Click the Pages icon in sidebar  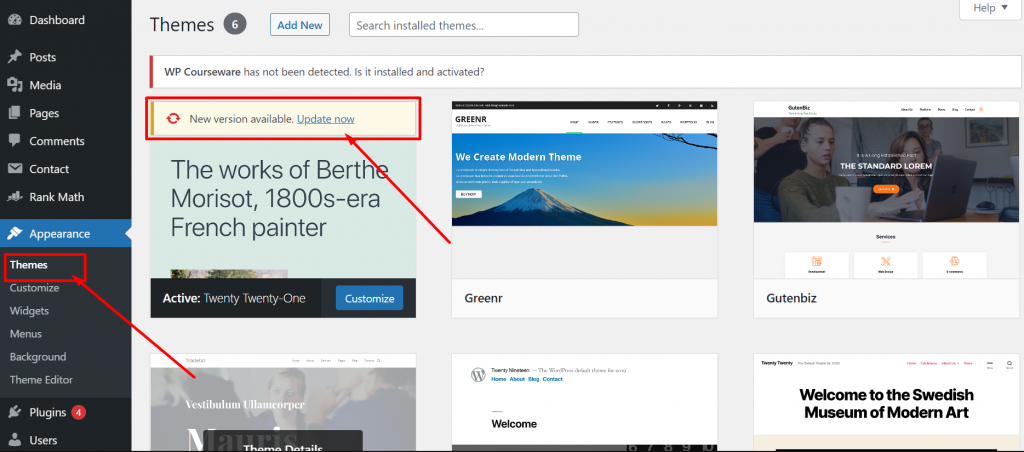point(15,114)
